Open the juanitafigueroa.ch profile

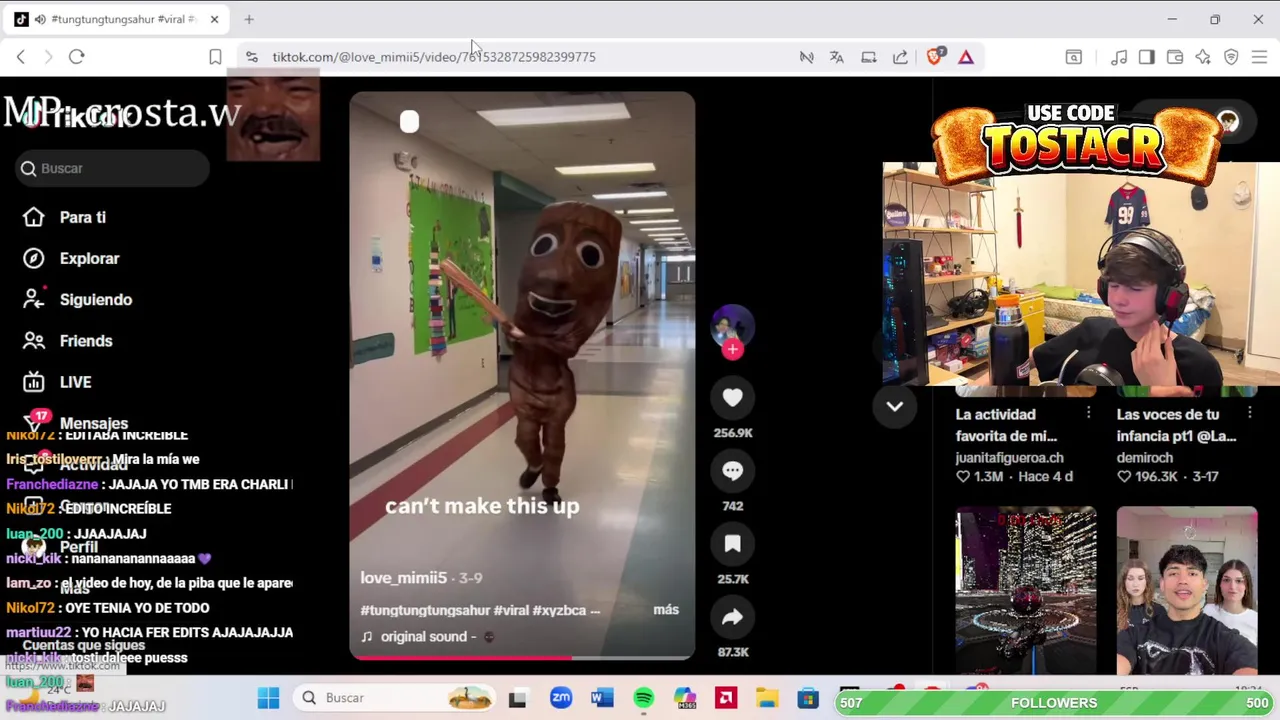point(1009,457)
